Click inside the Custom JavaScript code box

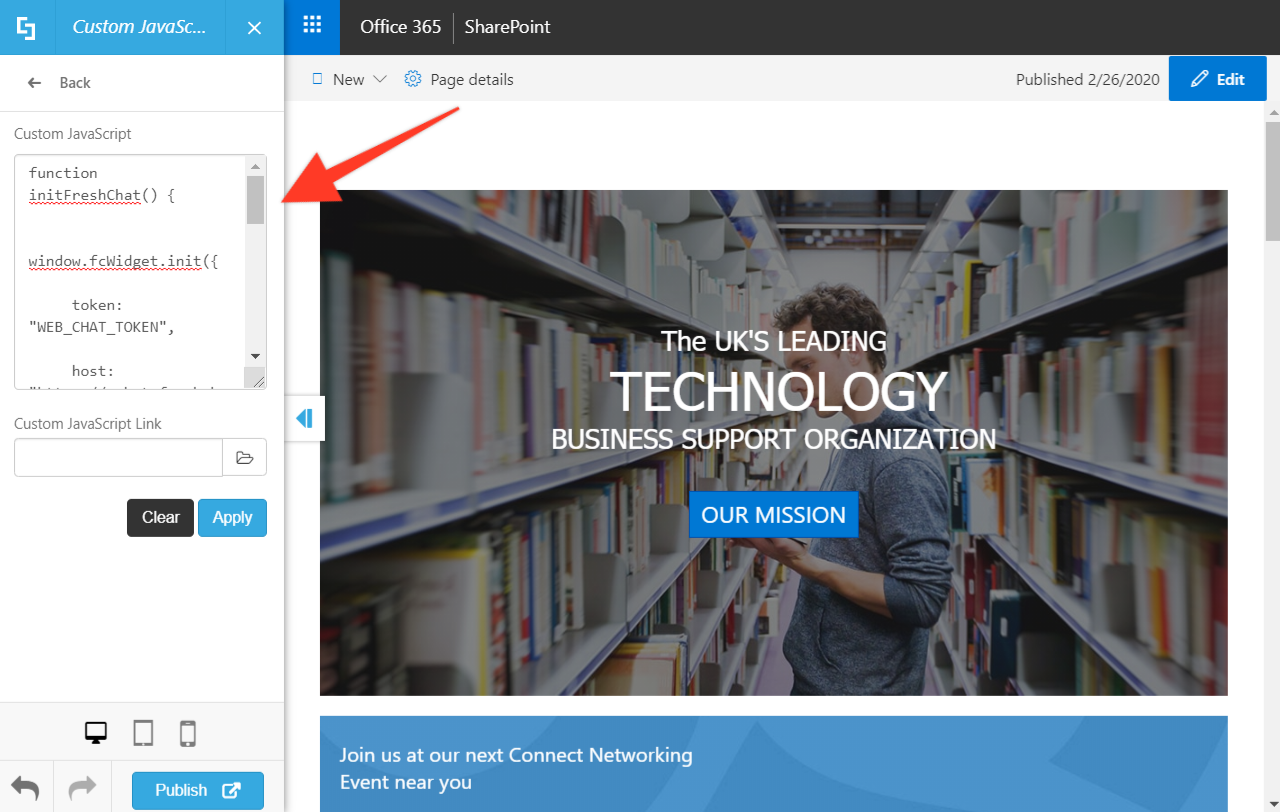(131, 271)
